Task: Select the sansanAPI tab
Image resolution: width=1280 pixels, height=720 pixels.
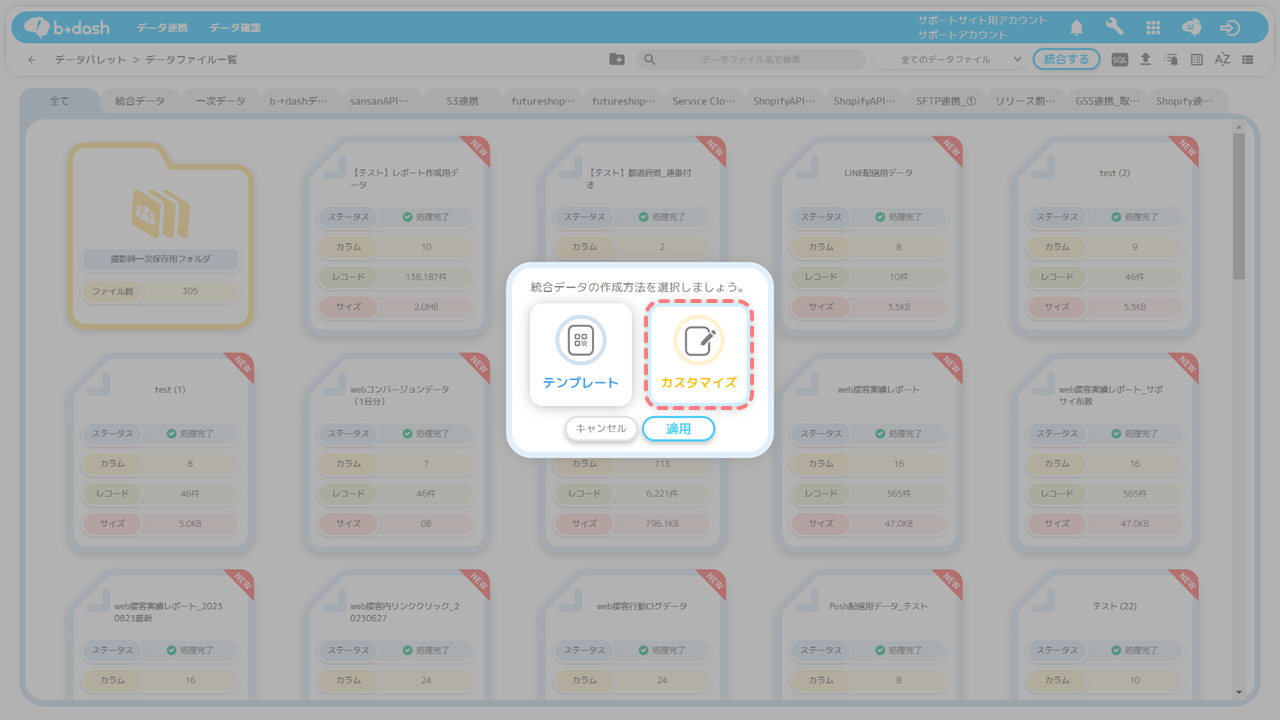Action: point(379,101)
